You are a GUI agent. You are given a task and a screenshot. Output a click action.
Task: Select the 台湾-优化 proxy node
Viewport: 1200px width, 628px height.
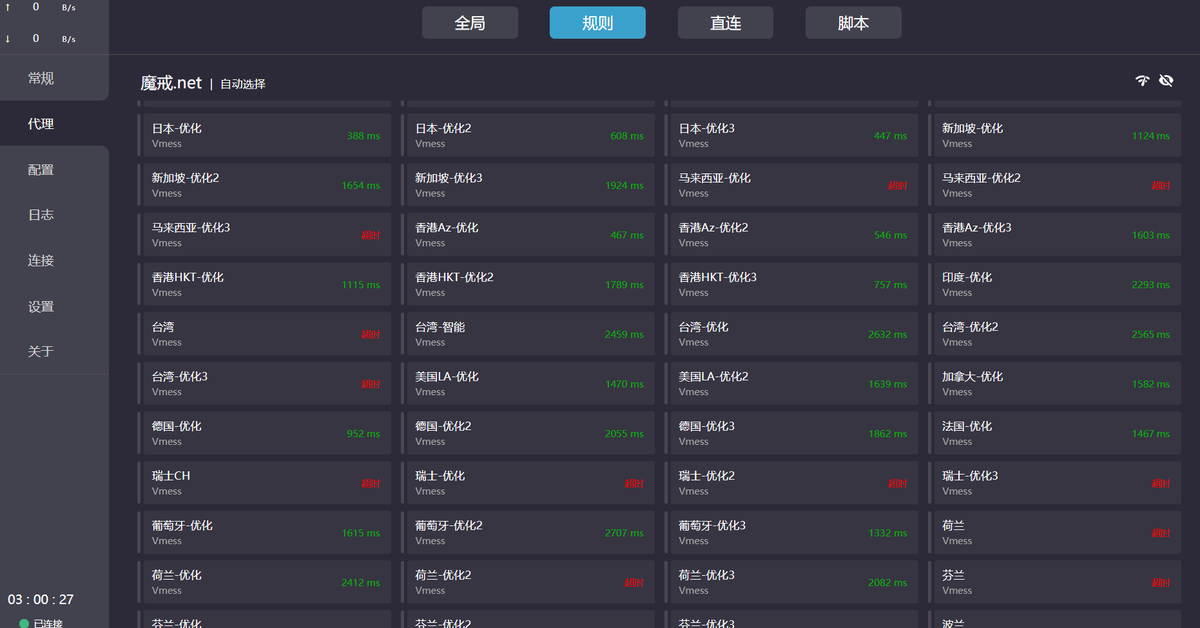coord(791,334)
